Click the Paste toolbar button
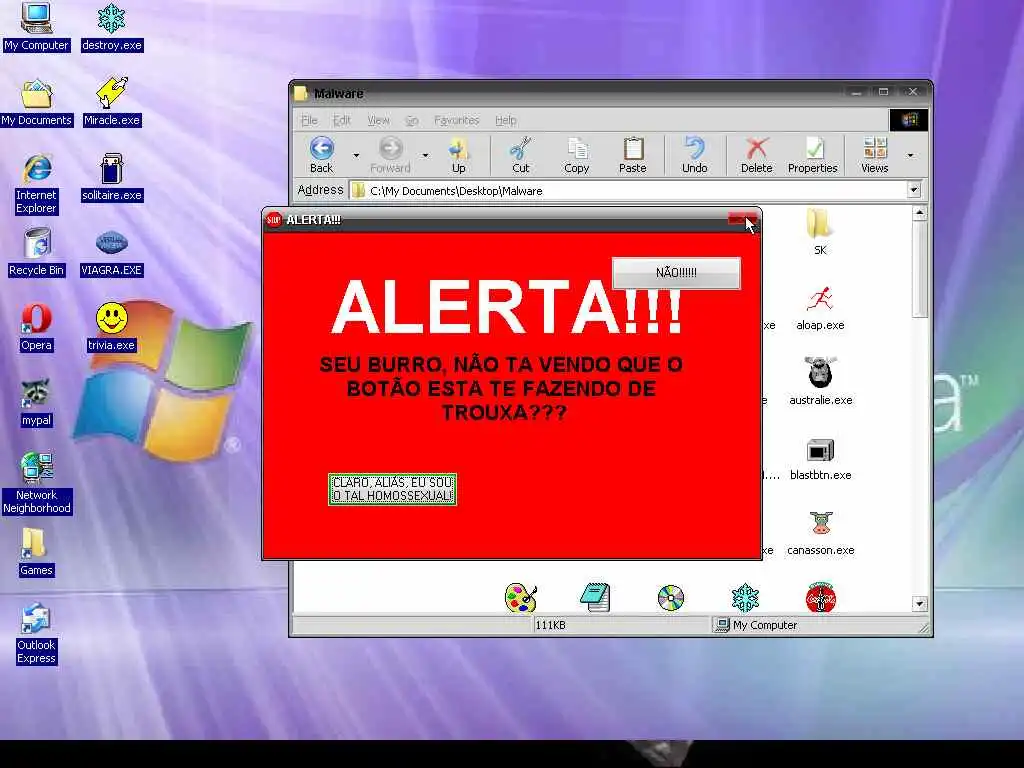The width and height of the screenshot is (1024, 768). 632,155
